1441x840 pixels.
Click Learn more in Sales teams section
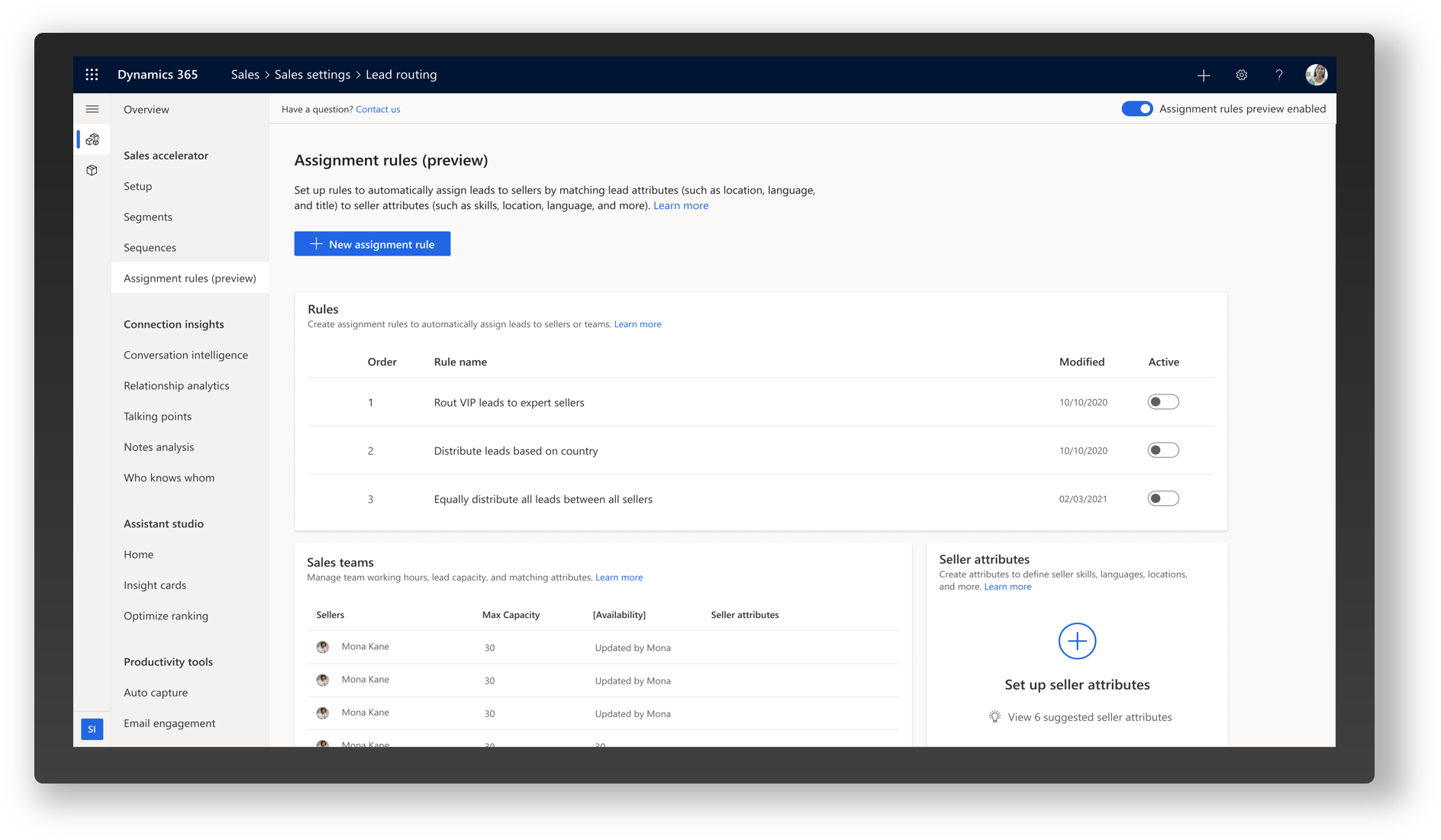click(x=619, y=578)
